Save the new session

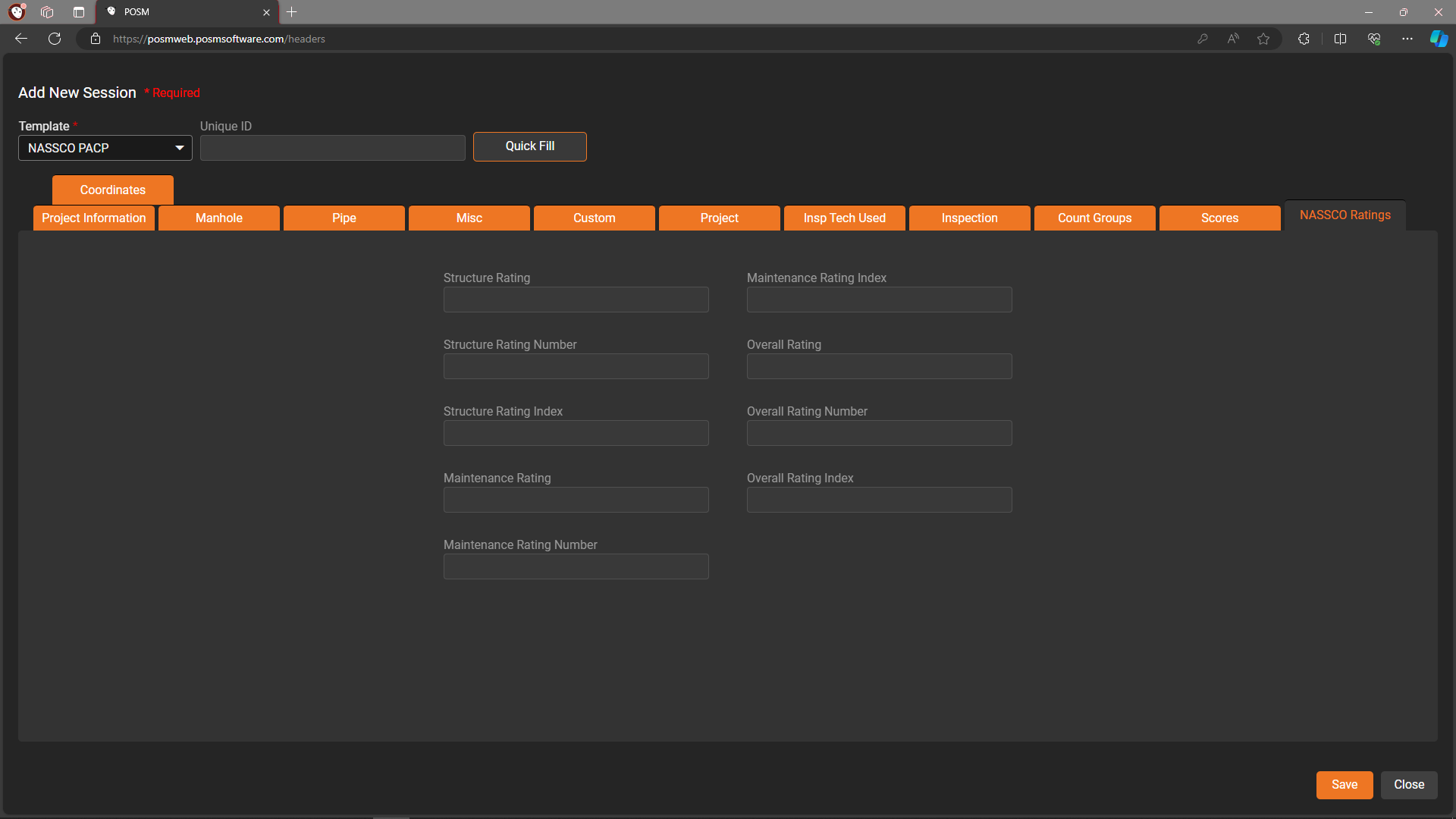(1345, 785)
